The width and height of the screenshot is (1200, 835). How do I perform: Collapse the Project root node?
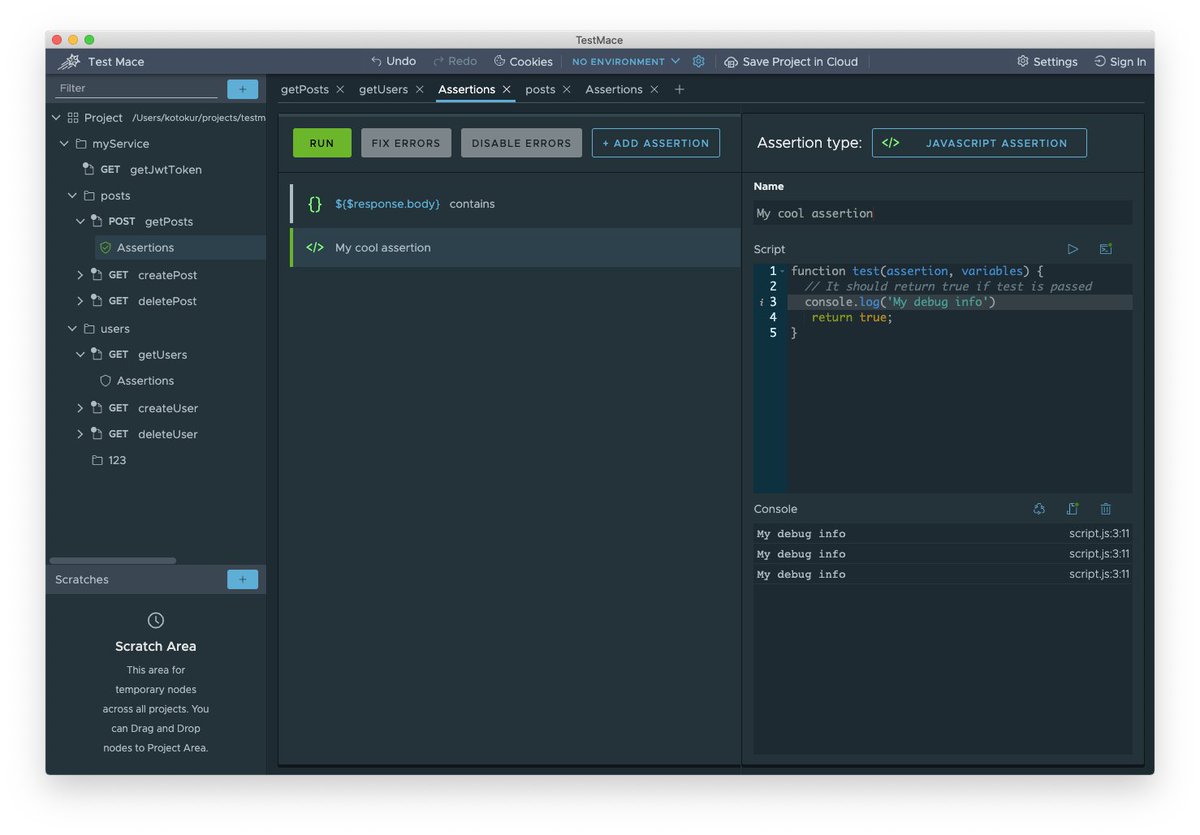click(x=56, y=118)
